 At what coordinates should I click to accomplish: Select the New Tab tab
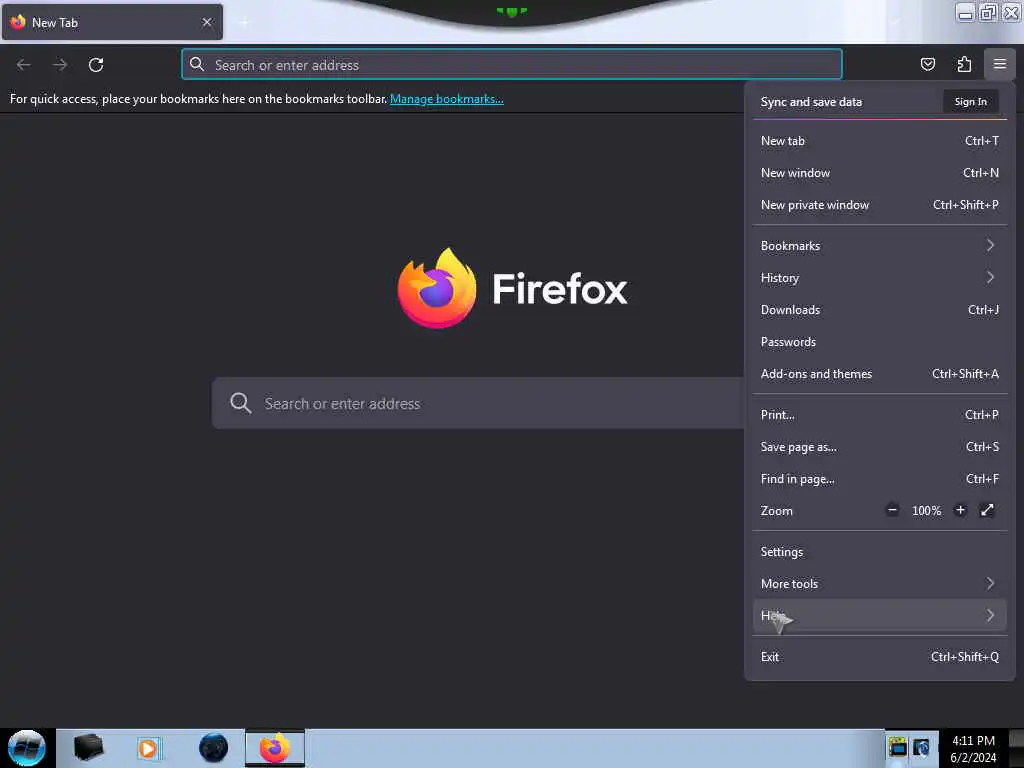(112, 22)
